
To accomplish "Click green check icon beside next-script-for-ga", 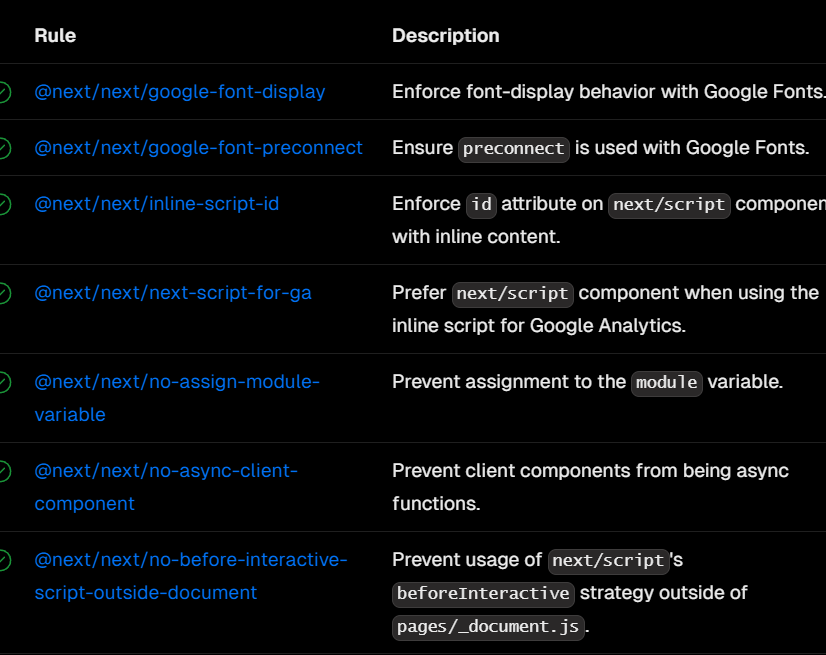I will click(3, 293).
